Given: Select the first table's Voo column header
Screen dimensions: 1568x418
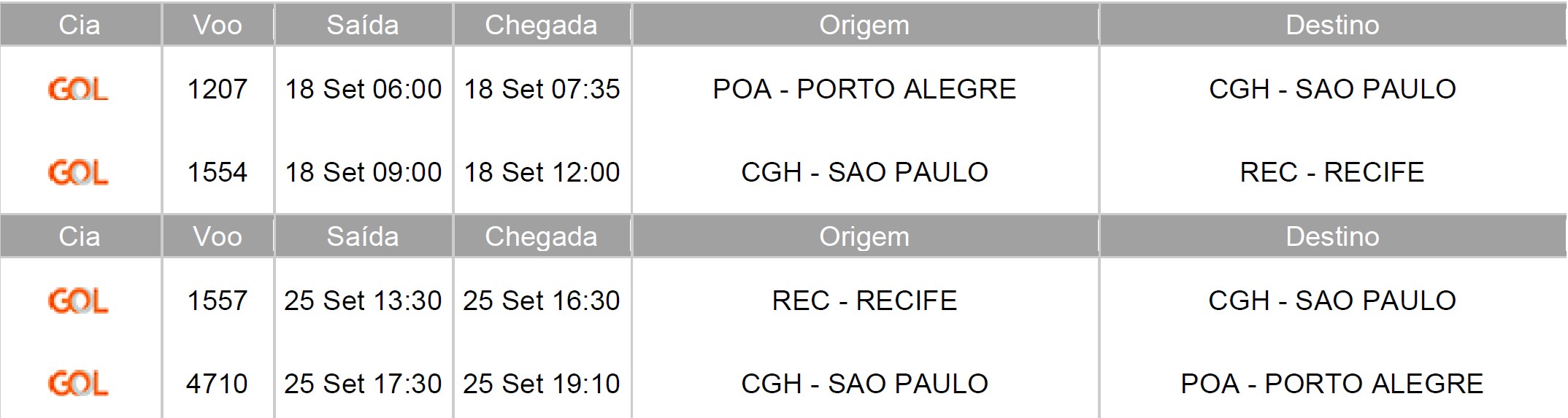Looking at the screenshot, I should (x=218, y=25).
